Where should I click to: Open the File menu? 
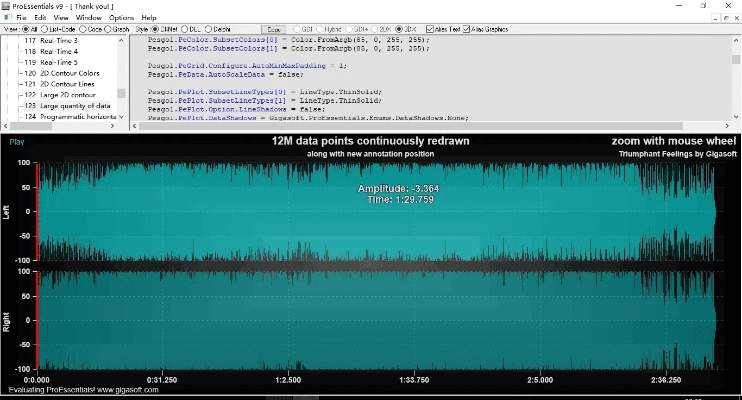click(21, 18)
